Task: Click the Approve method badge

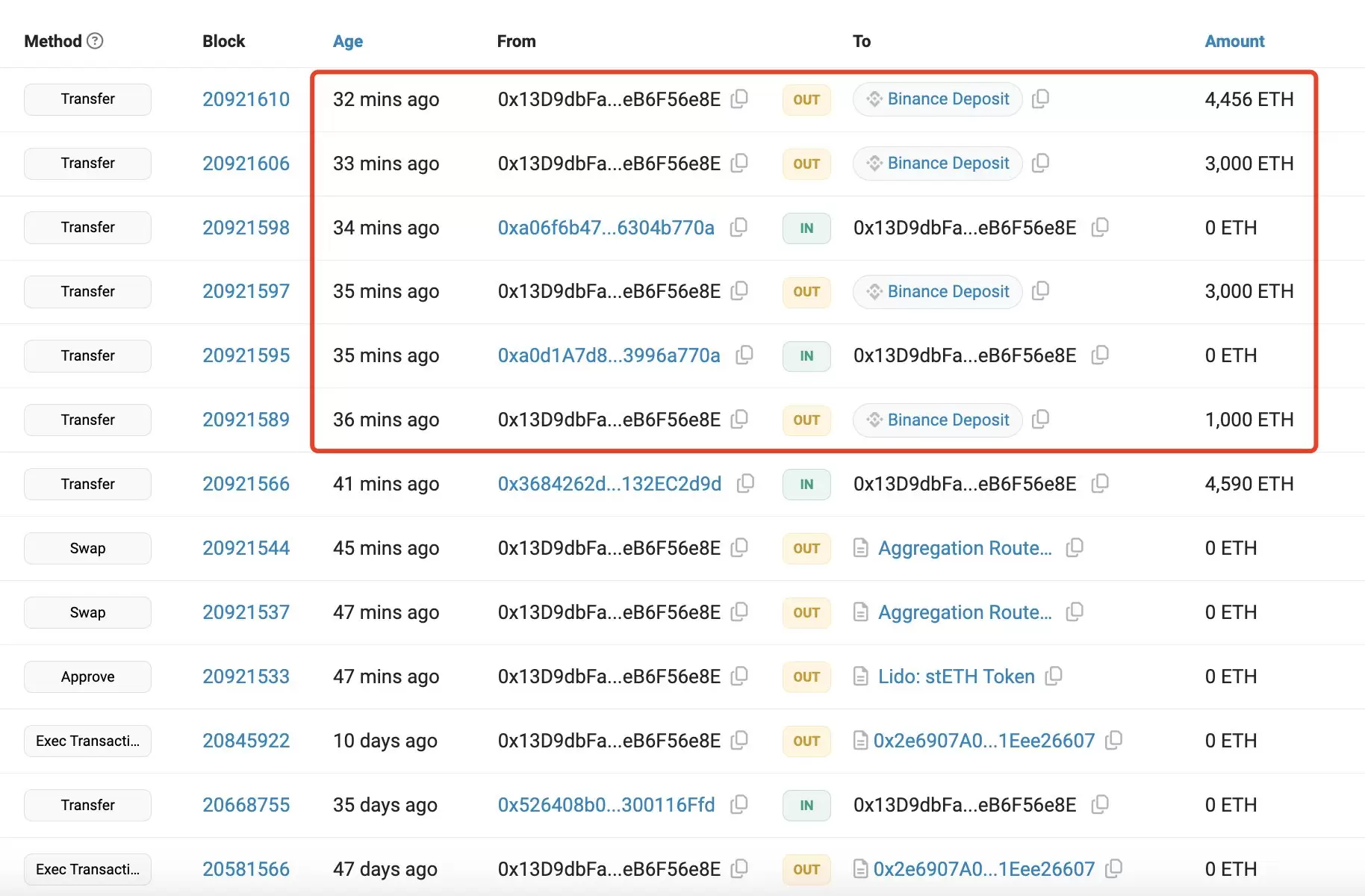Action: pyautogui.click(x=87, y=676)
